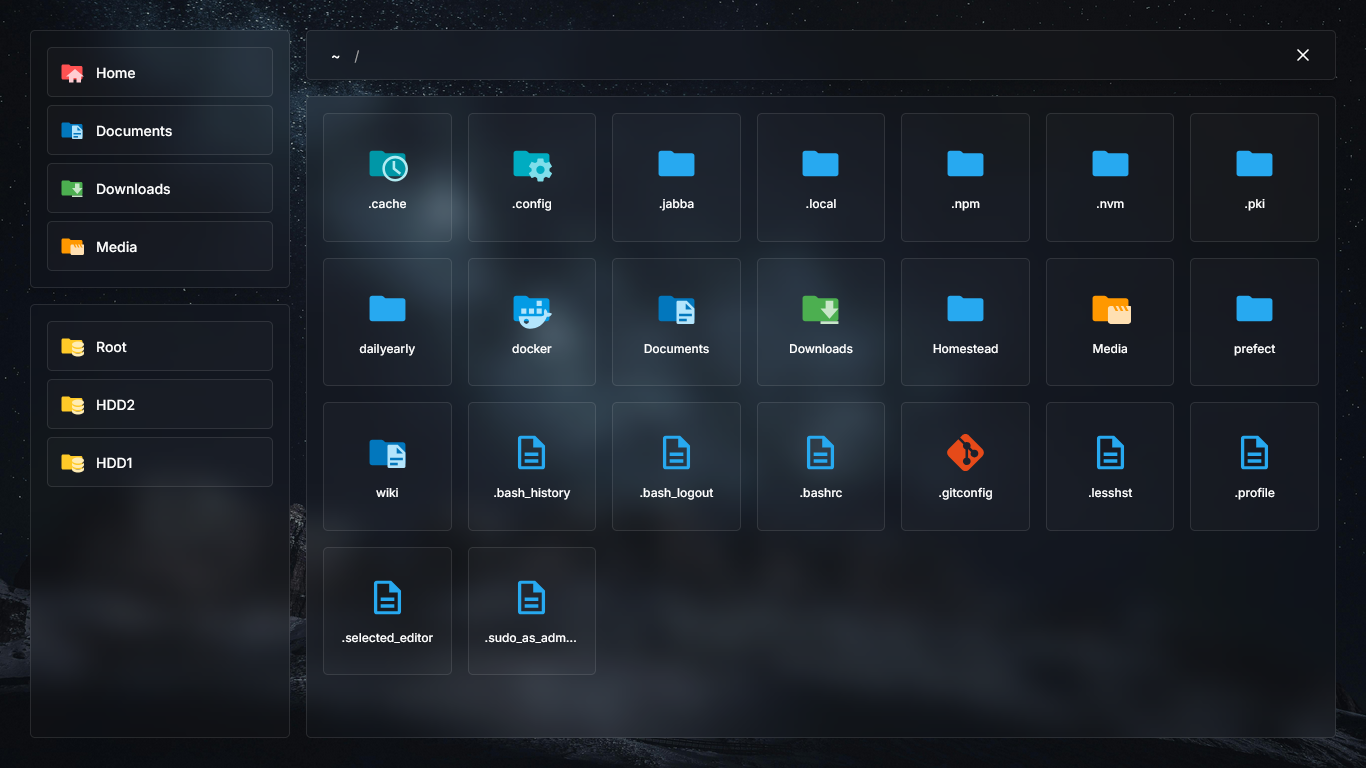Image resolution: width=1366 pixels, height=768 pixels.
Task: Open the prefect folder icon
Action: point(1254,308)
